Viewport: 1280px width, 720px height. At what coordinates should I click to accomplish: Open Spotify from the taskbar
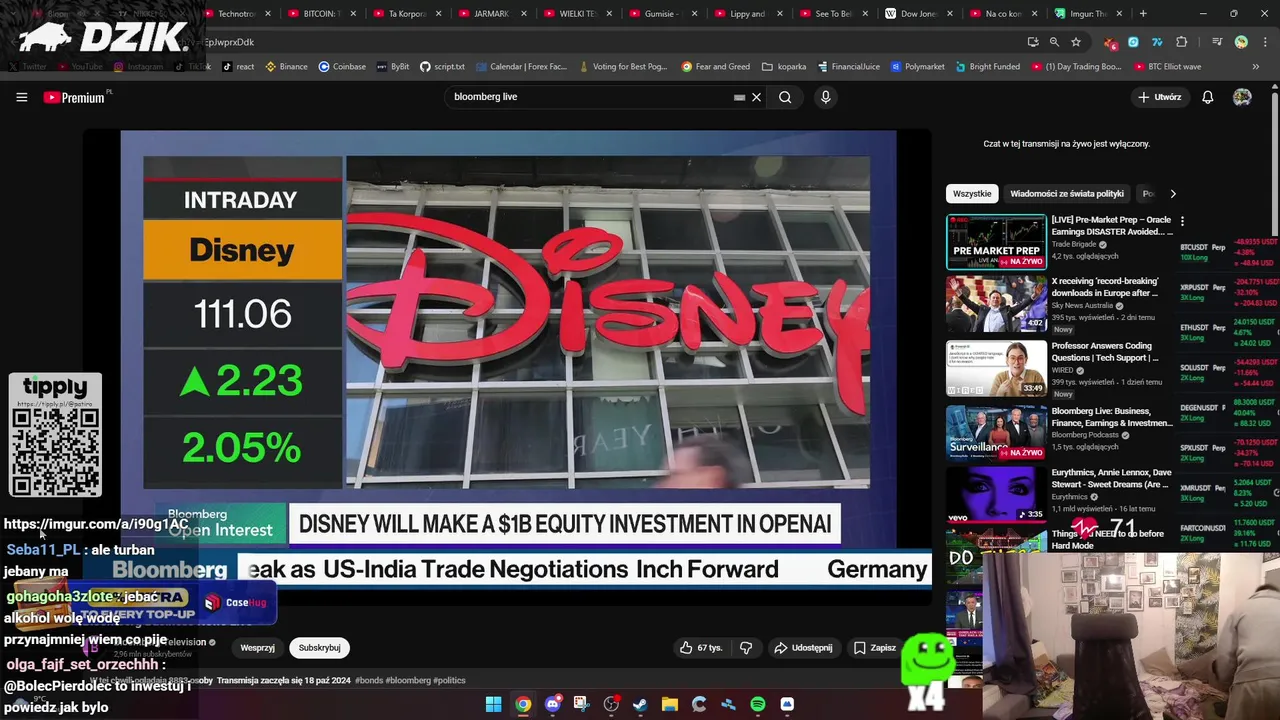758,704
